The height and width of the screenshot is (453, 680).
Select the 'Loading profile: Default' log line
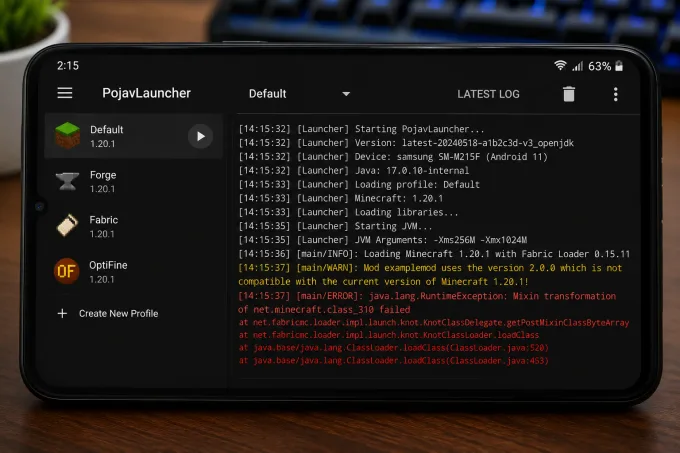(x=360, y=184)
